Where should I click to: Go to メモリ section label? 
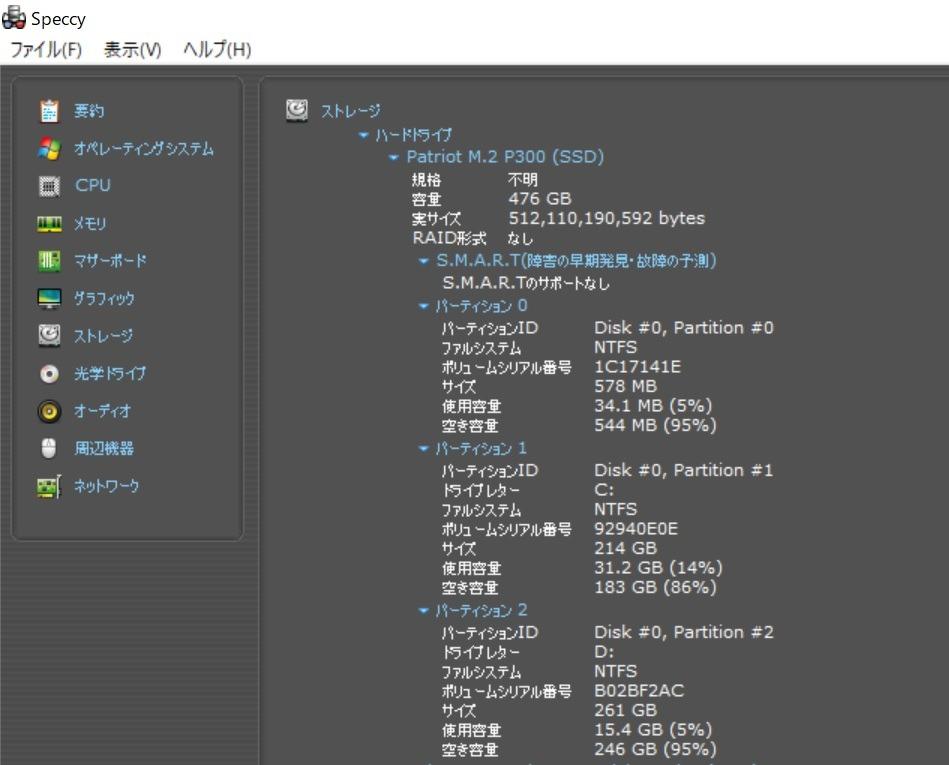click(x=90, y=223)
